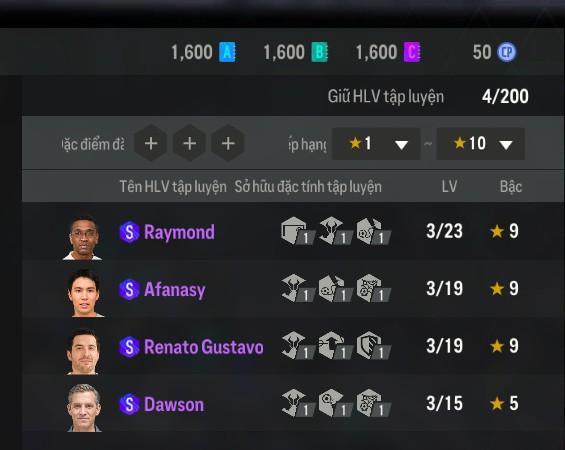The width and height of the screenshot is (565, 450).
Task: Add third trait filter hexagon slot
Action: (228, 143)
